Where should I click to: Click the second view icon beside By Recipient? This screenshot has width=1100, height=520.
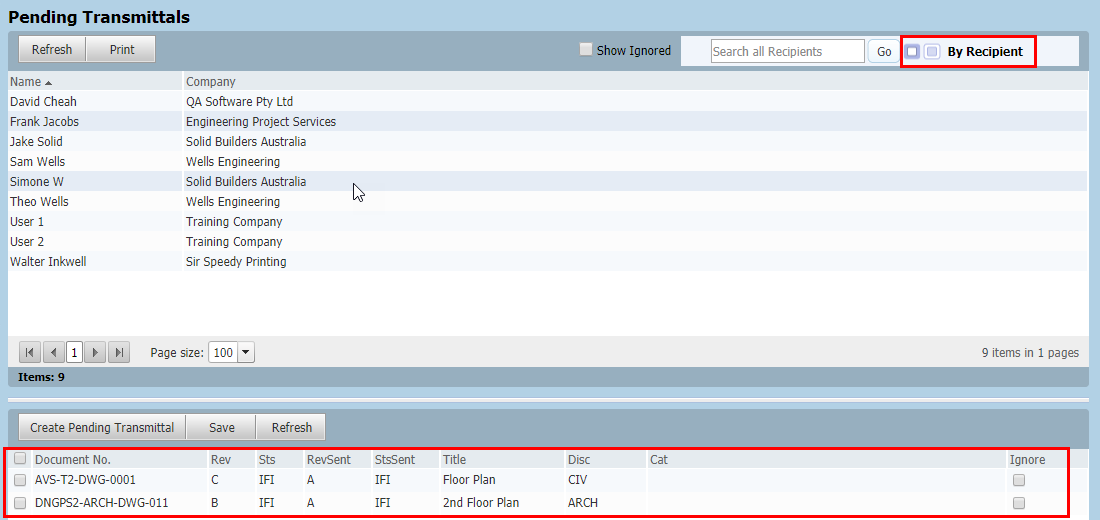point(932,52)
